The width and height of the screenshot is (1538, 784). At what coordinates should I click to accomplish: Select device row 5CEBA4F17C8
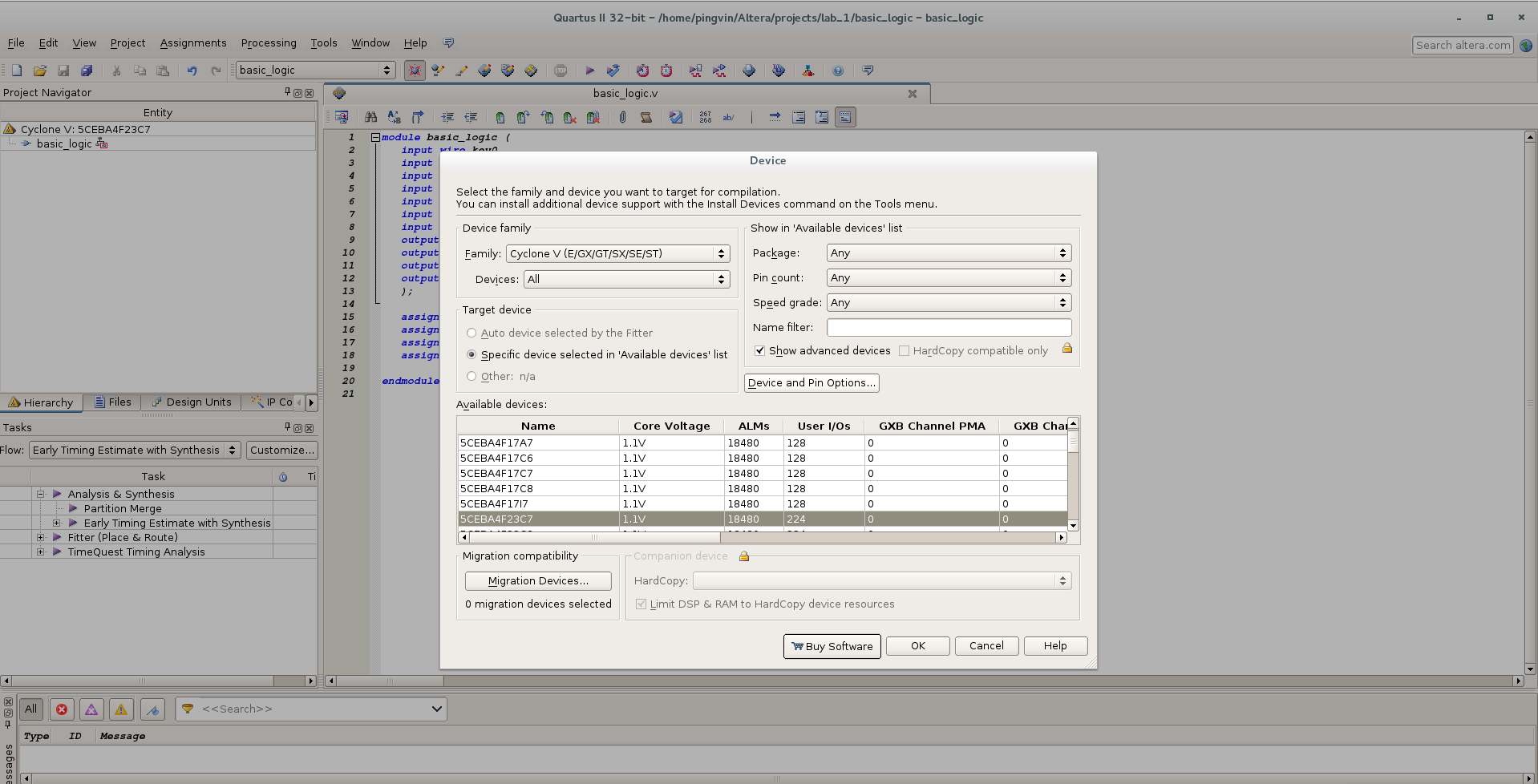pos(762,488)
